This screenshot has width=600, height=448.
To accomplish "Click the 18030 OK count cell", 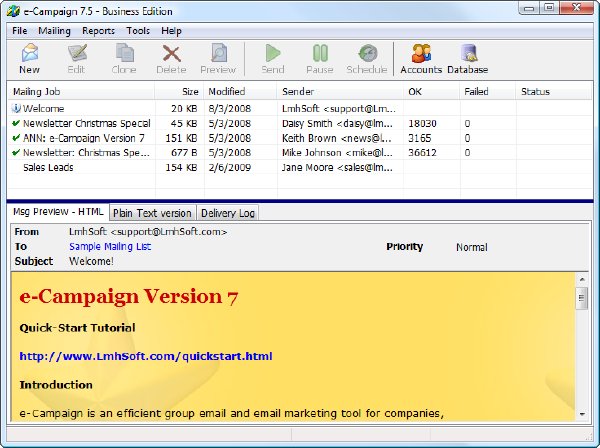I will coord(422,123).
